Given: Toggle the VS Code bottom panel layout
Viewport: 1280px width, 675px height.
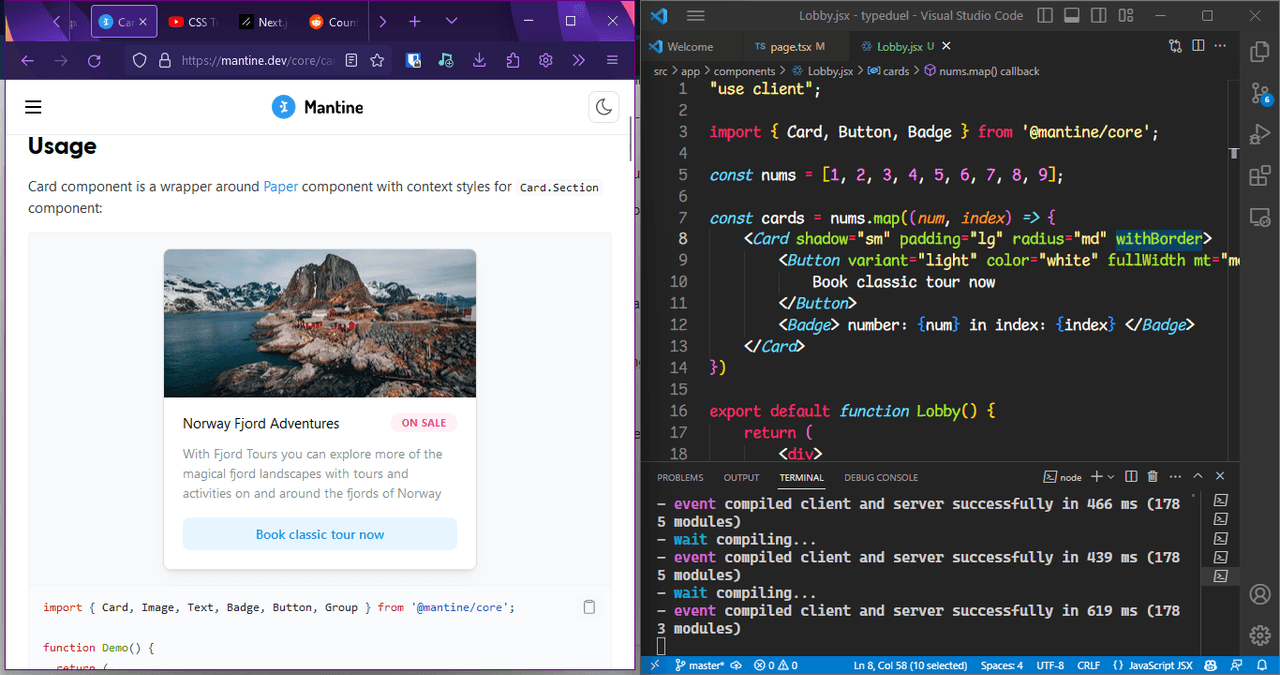Looking at the screenshot, I should point(1071,16).
